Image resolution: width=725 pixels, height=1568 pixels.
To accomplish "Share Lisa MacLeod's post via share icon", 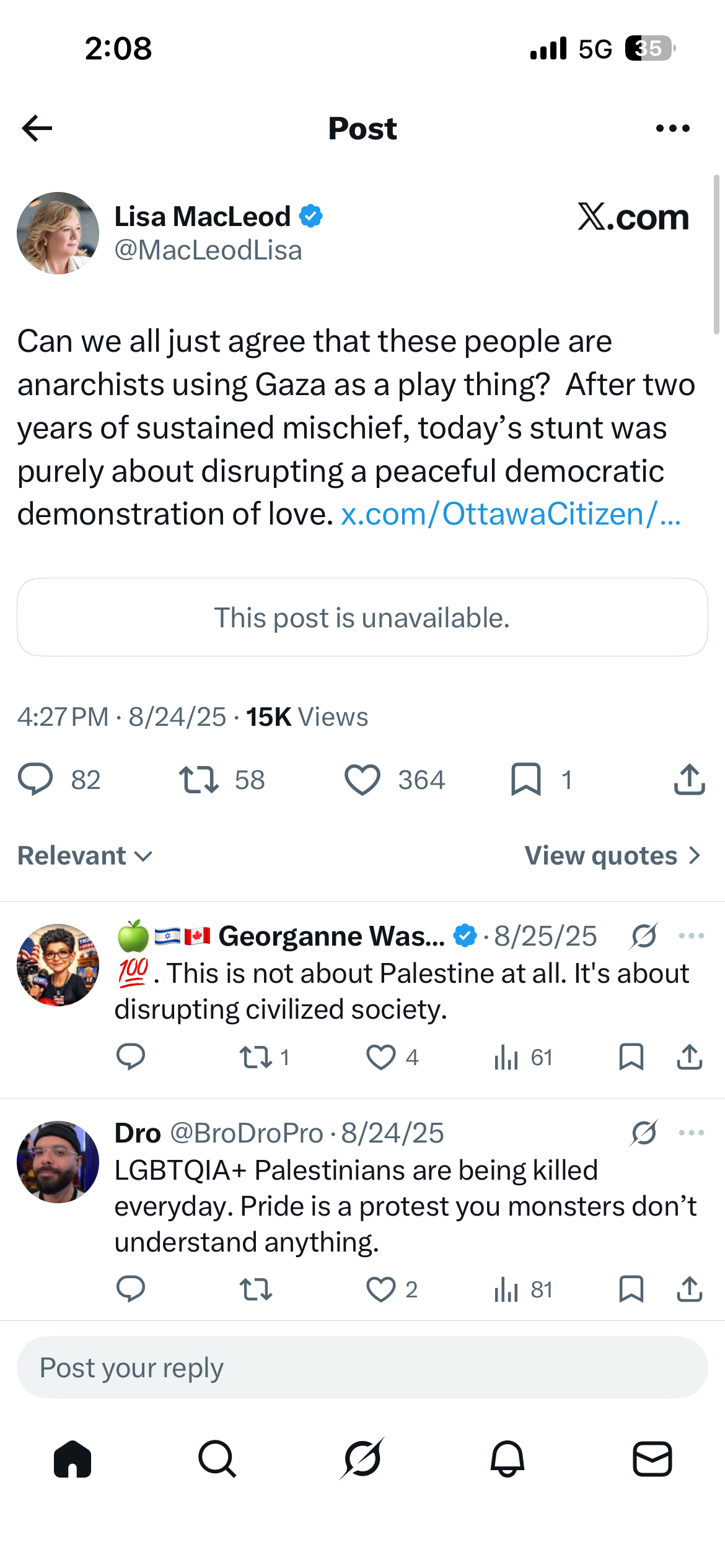I will 689,779.
